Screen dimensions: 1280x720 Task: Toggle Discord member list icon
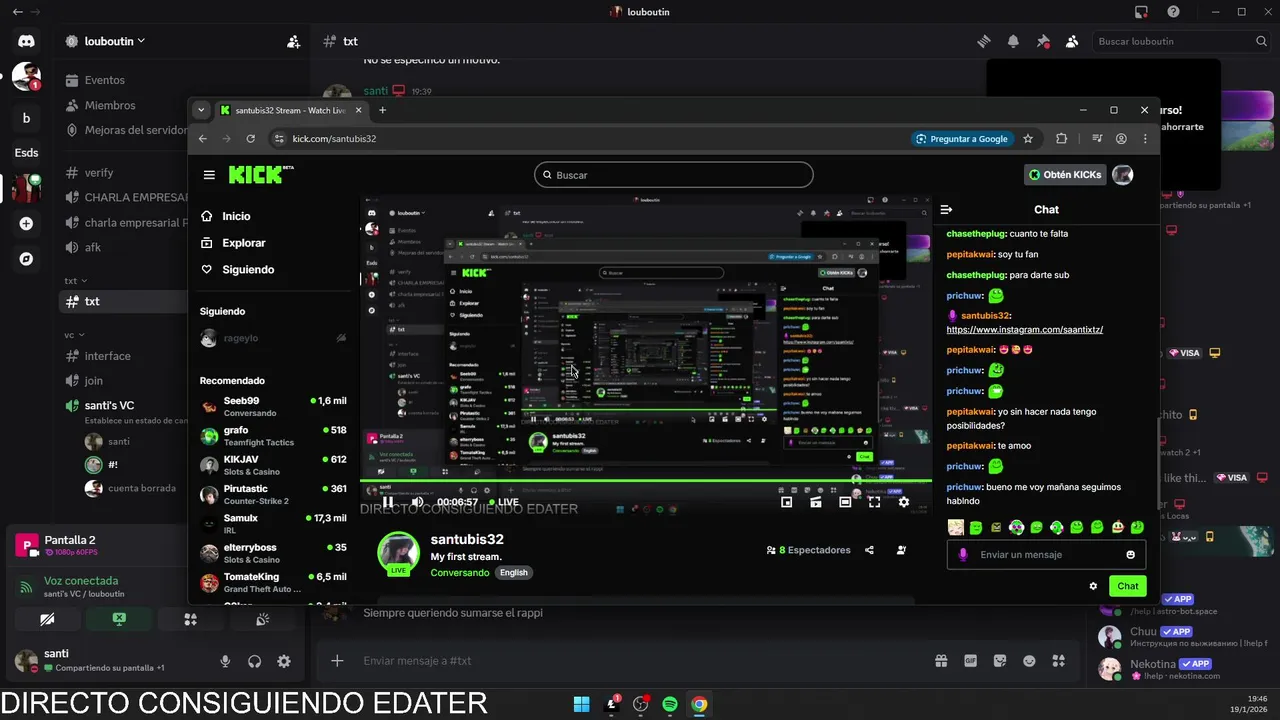[x=1072, y=42]
